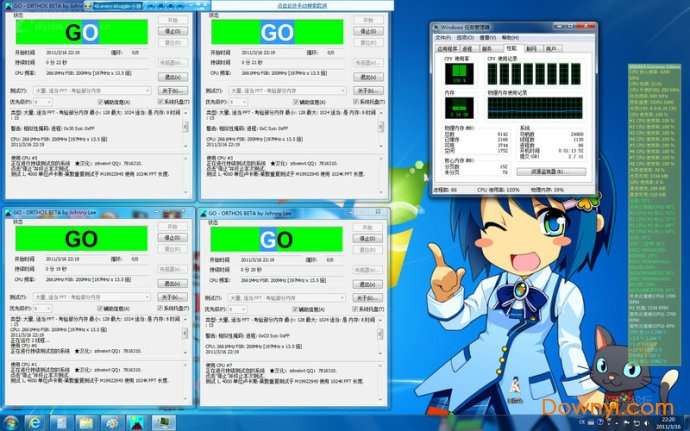Viewport: 690px width, 431px height.
Task: Click the 内存 usage gauge in Task Manager
Action: click(459, 108)
